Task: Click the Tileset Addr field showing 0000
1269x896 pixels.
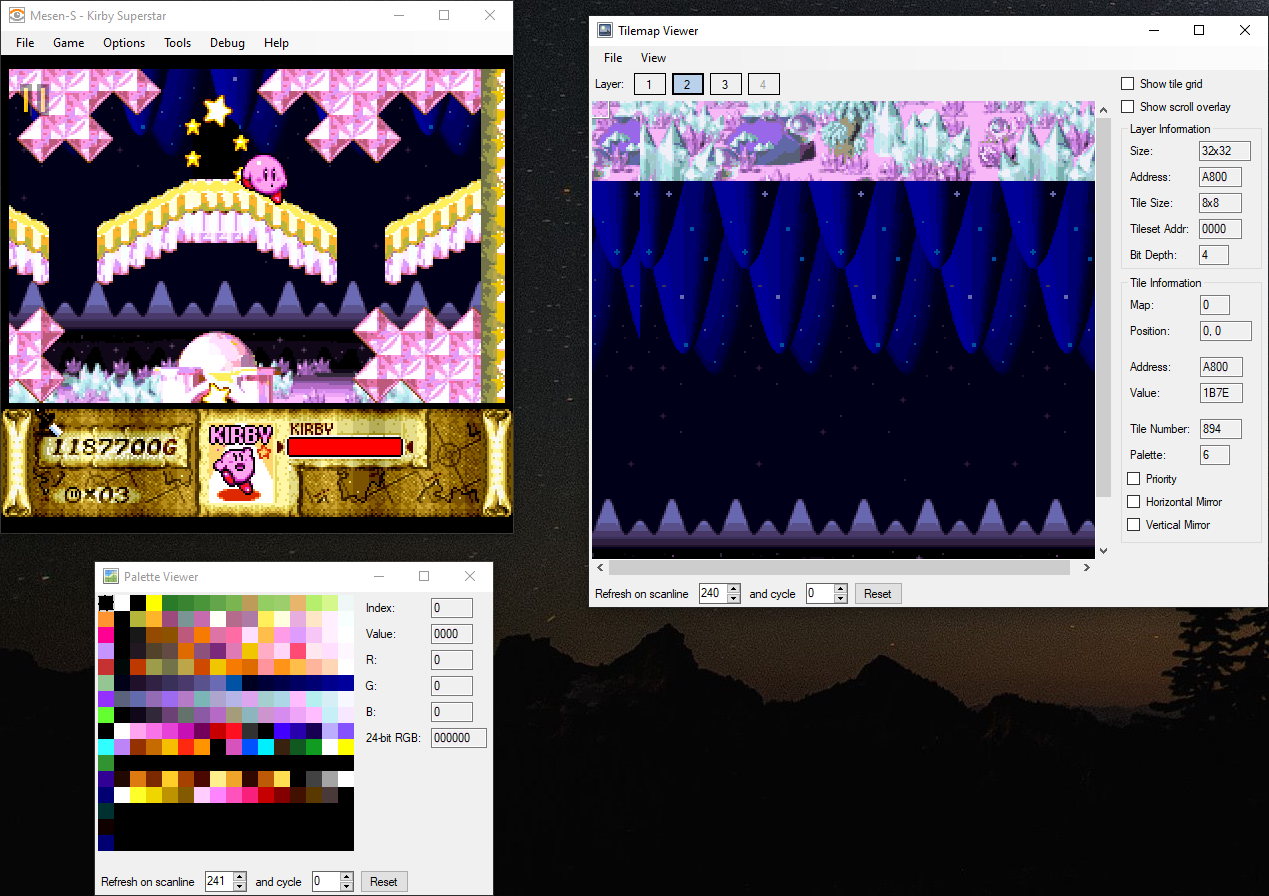Action: [1220, 229]
